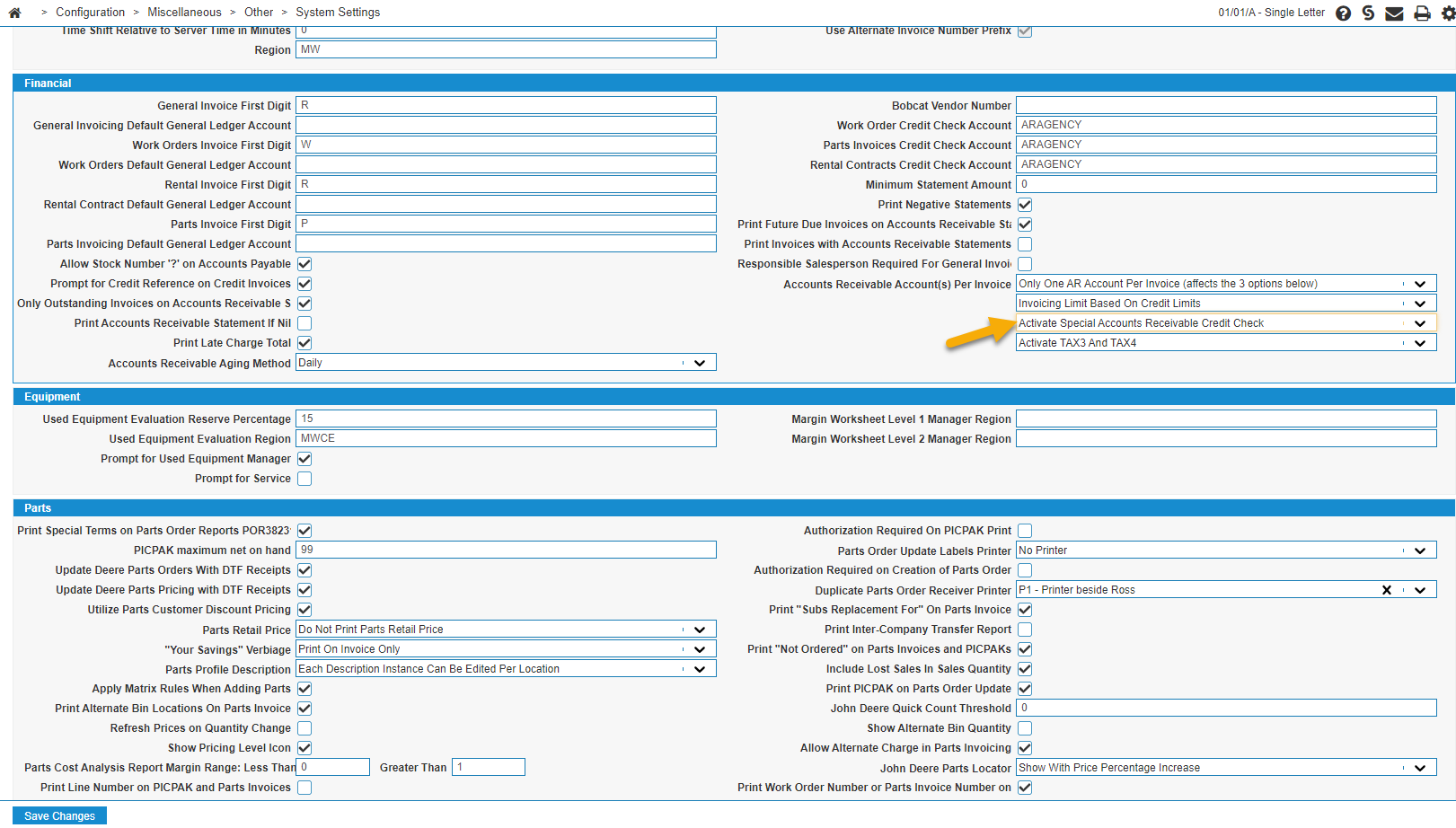Click General Invoice First Digit field
1456x828 pixels.
coord(506,105)
